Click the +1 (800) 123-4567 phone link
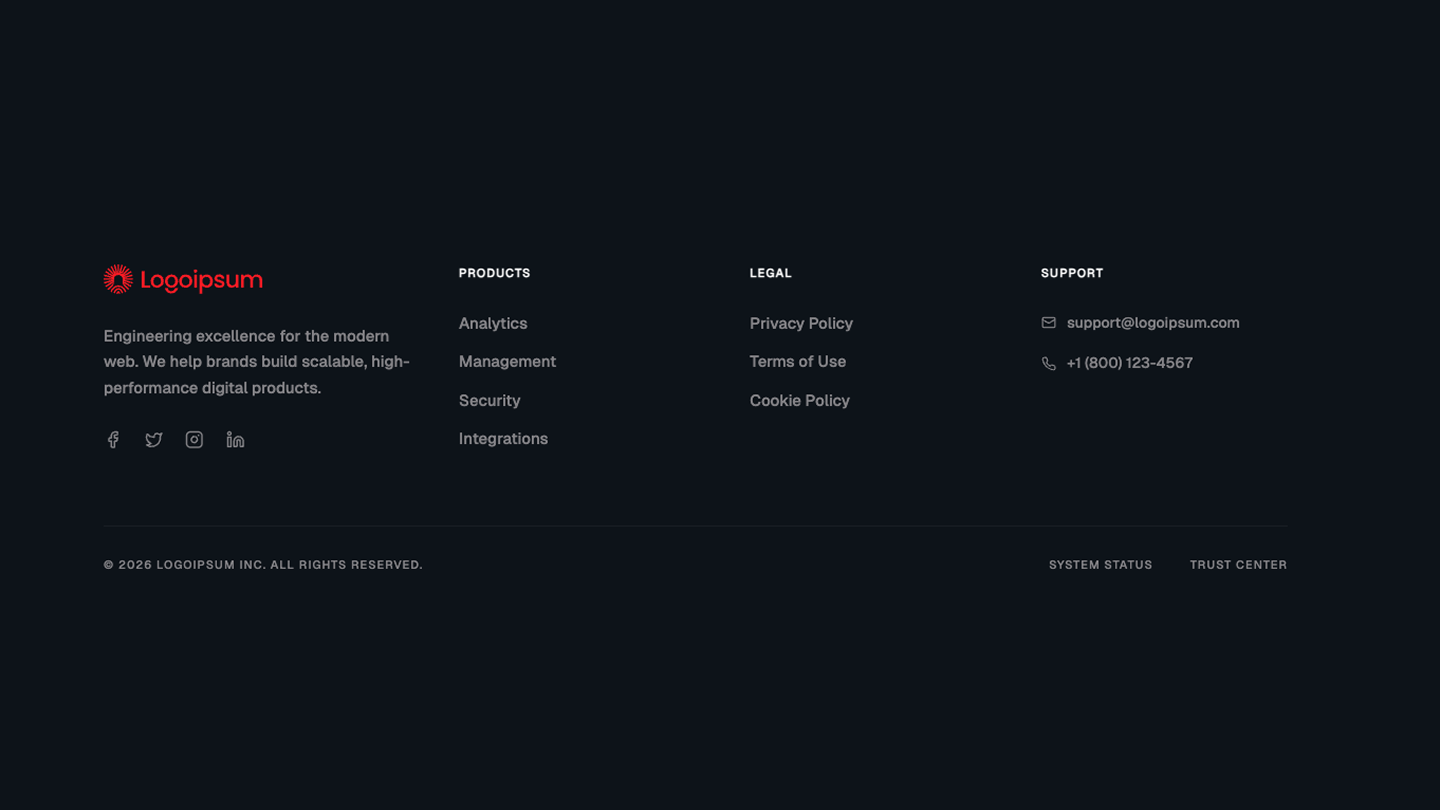1440x810 pixels. click(1130, 363)
